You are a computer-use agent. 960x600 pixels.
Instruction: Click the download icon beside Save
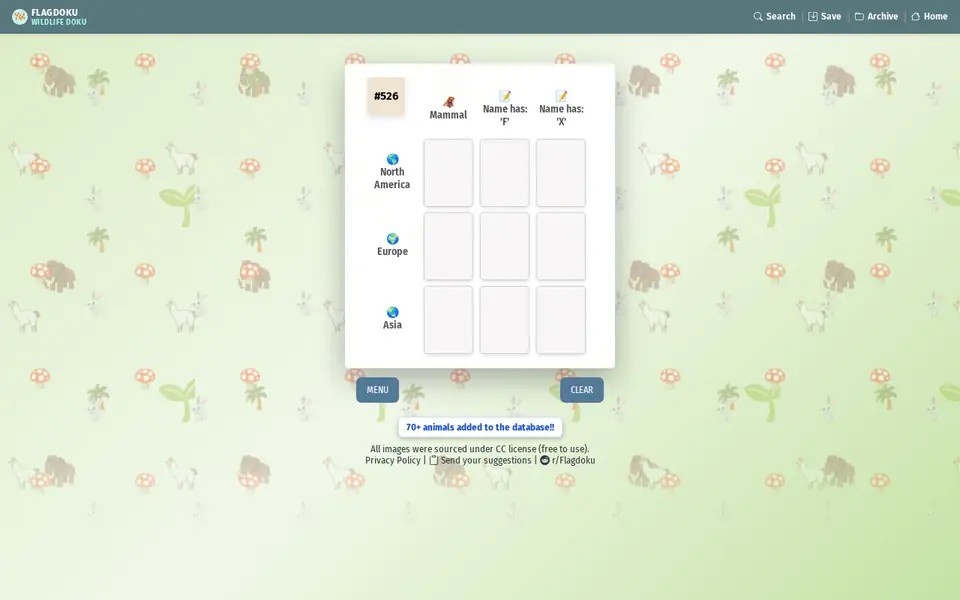[x=813, y=17]
